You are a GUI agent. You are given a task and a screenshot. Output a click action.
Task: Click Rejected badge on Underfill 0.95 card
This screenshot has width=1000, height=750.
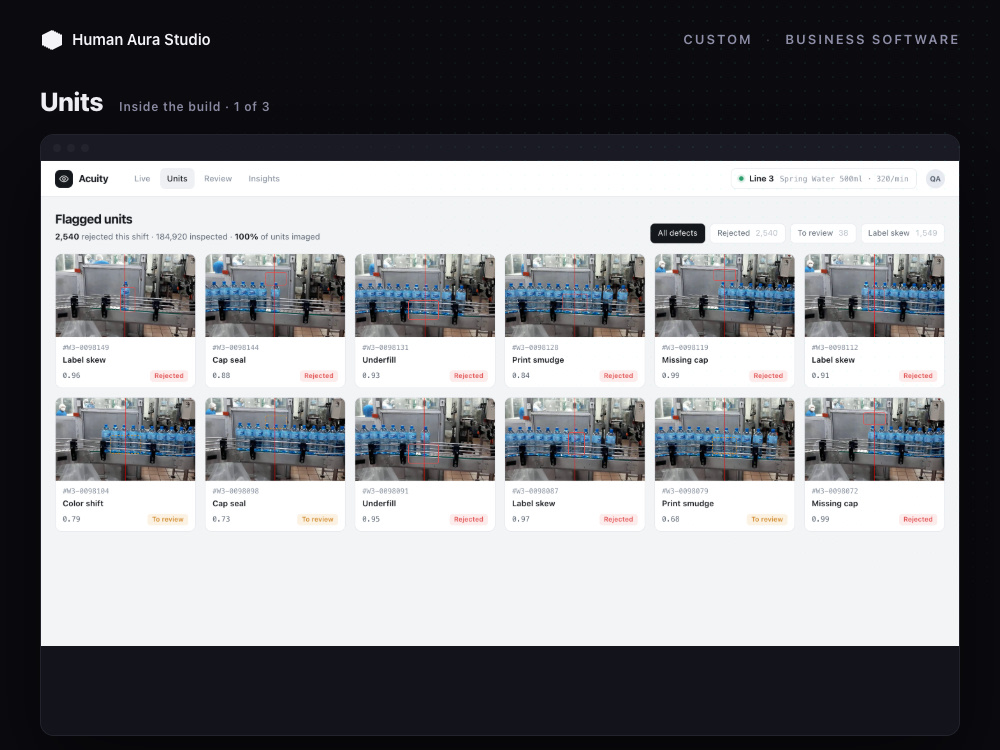coord(469,519)
